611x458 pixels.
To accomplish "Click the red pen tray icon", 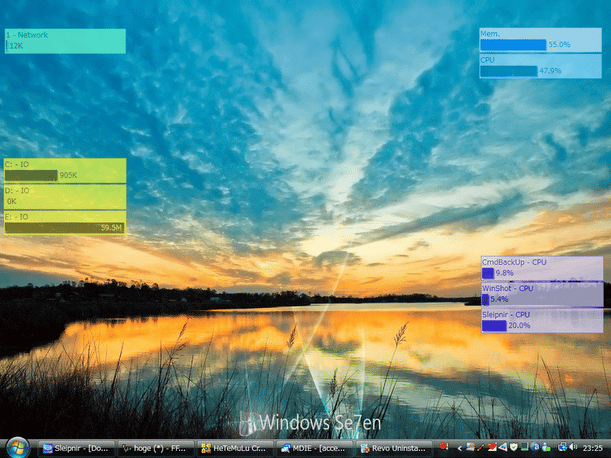I will click(480, 447).
